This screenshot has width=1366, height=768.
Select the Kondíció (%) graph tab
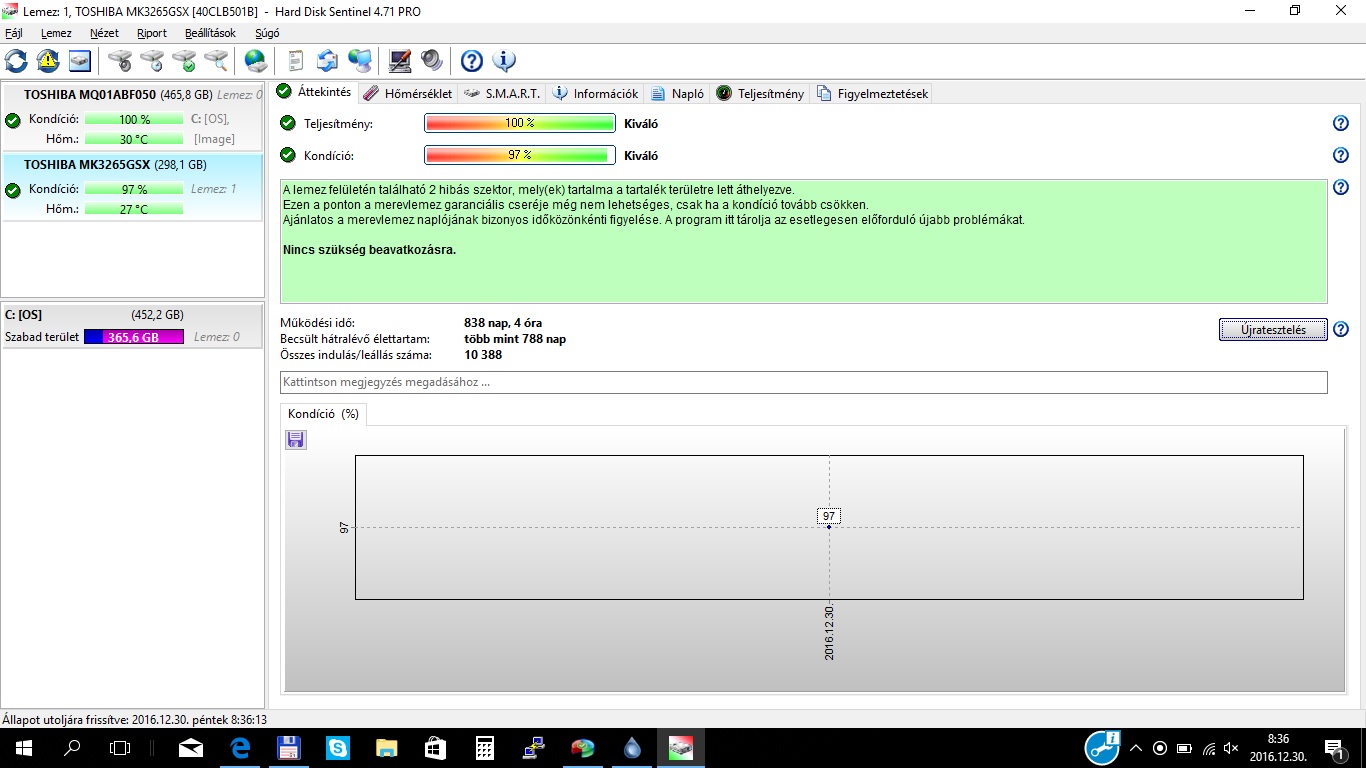click(x=323, y=414)
